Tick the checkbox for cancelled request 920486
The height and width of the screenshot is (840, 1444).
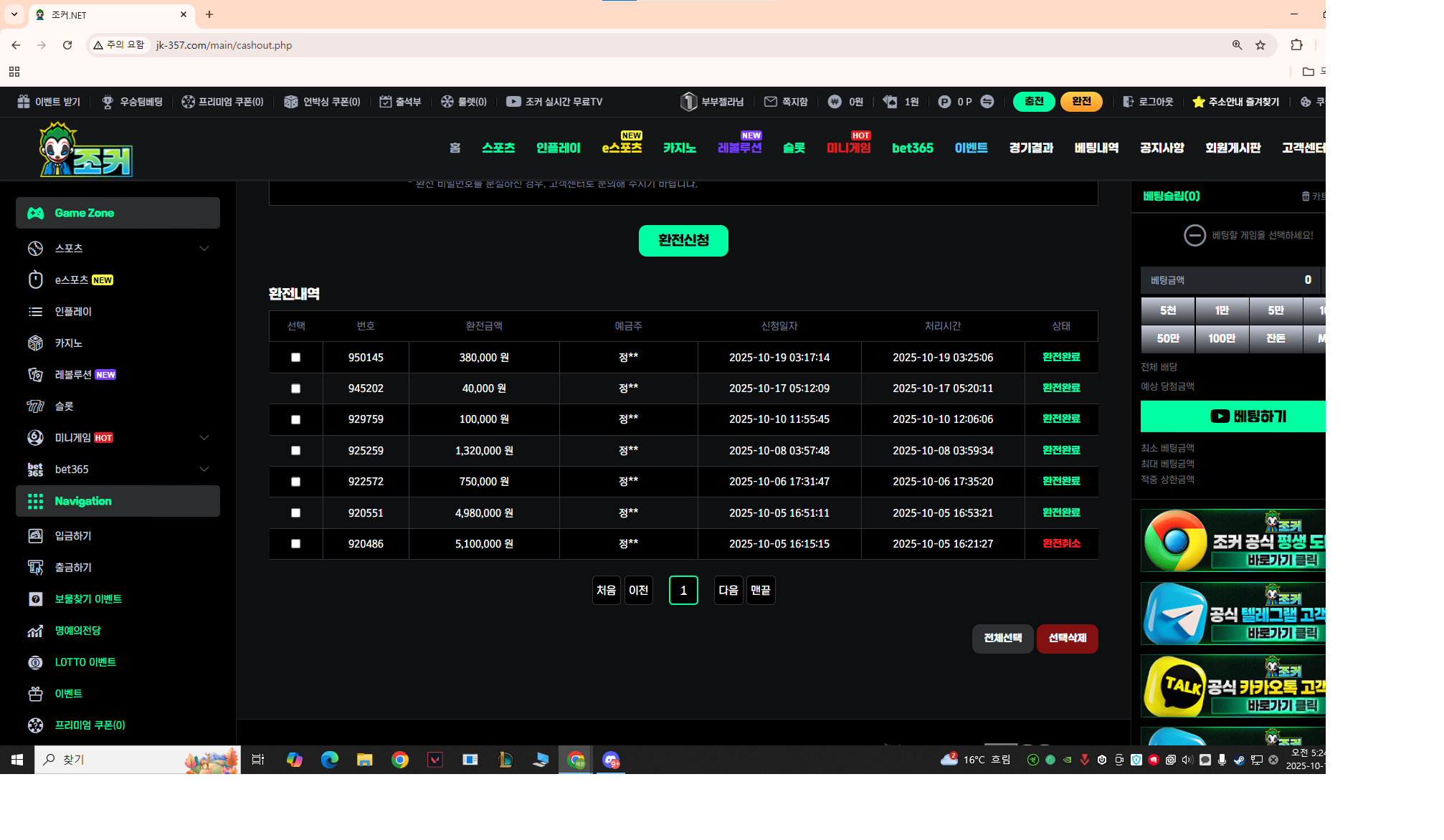pos(295,544)
